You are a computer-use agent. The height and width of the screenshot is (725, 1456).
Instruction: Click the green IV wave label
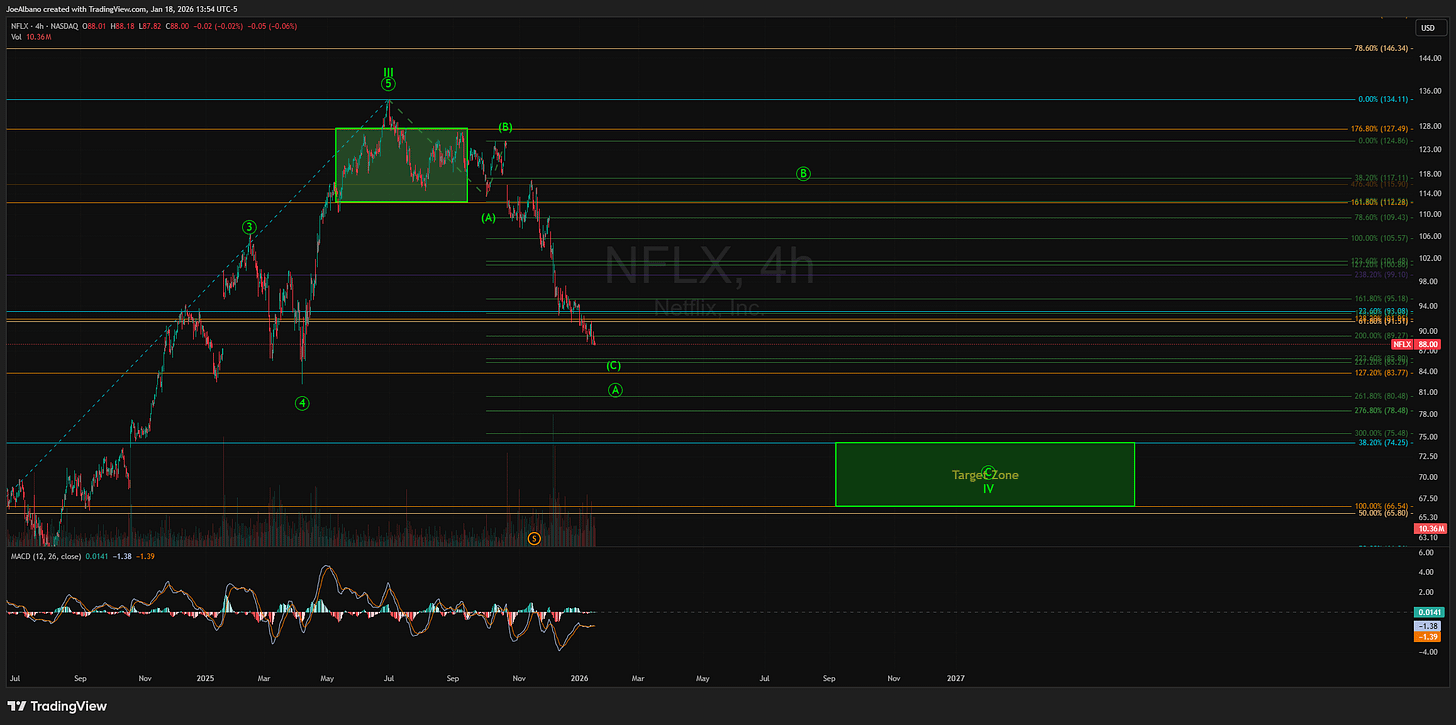click(988, 488)
